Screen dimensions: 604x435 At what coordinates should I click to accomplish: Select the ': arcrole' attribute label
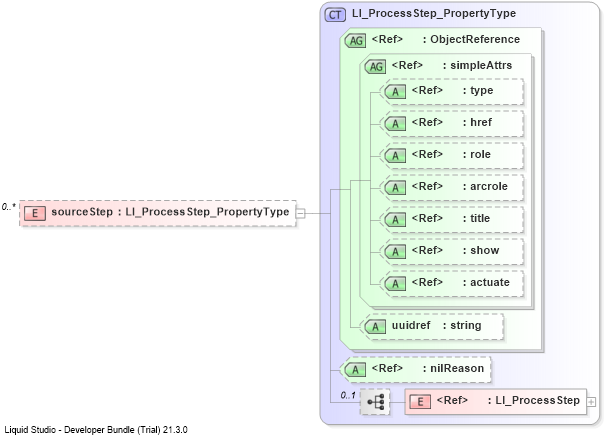click(485, 186)
